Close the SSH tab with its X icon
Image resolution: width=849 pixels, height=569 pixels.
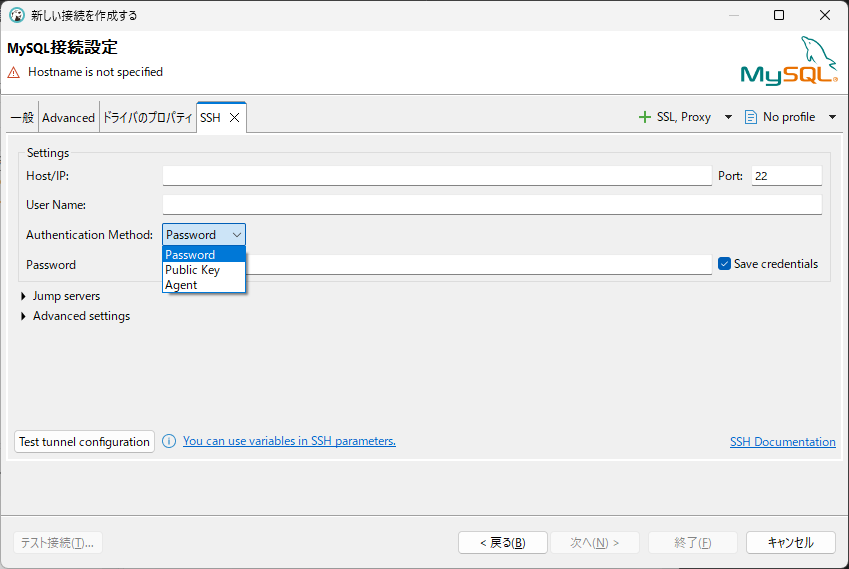point(234,117)
